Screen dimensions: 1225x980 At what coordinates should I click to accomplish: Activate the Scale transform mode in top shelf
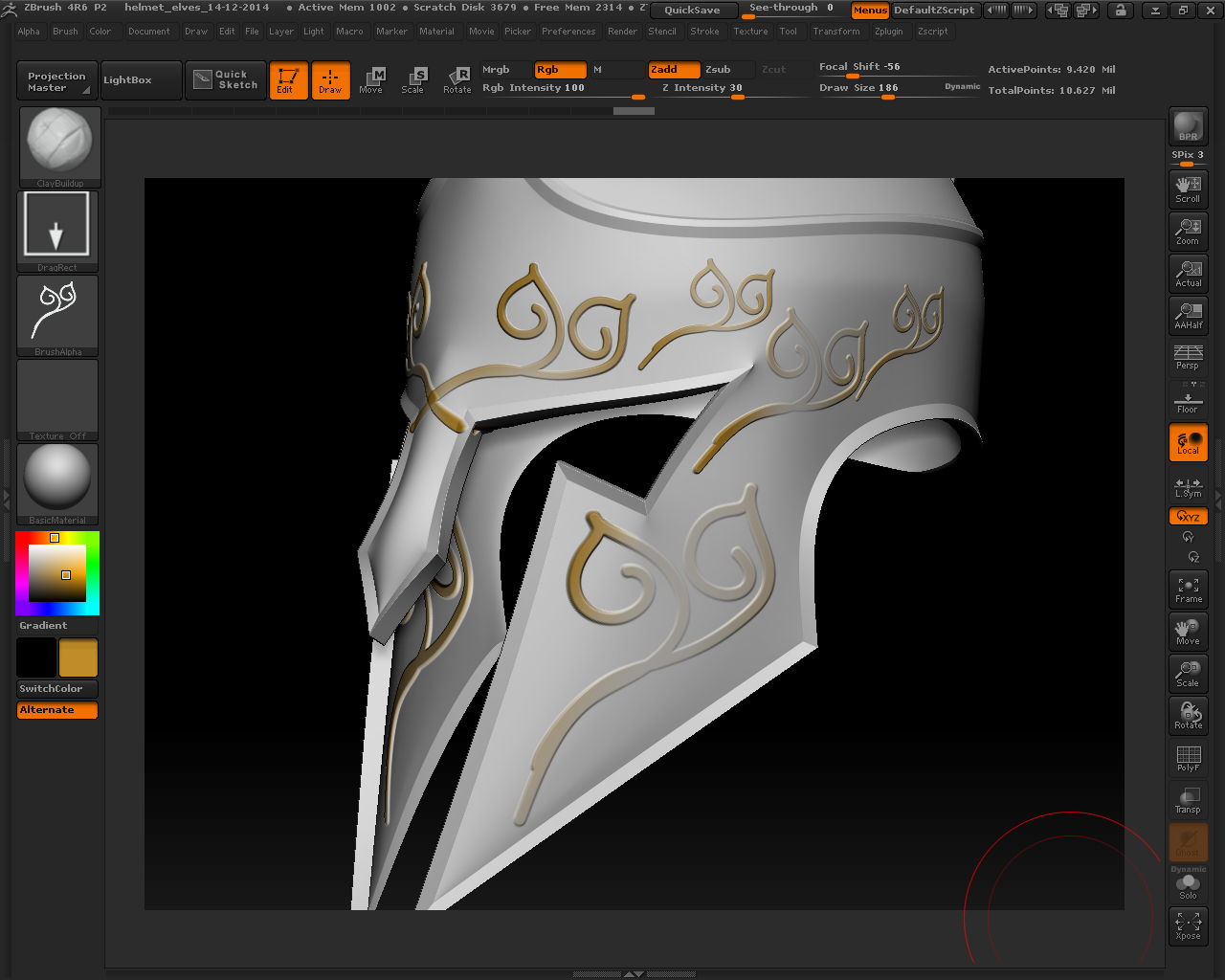(413, 80)
